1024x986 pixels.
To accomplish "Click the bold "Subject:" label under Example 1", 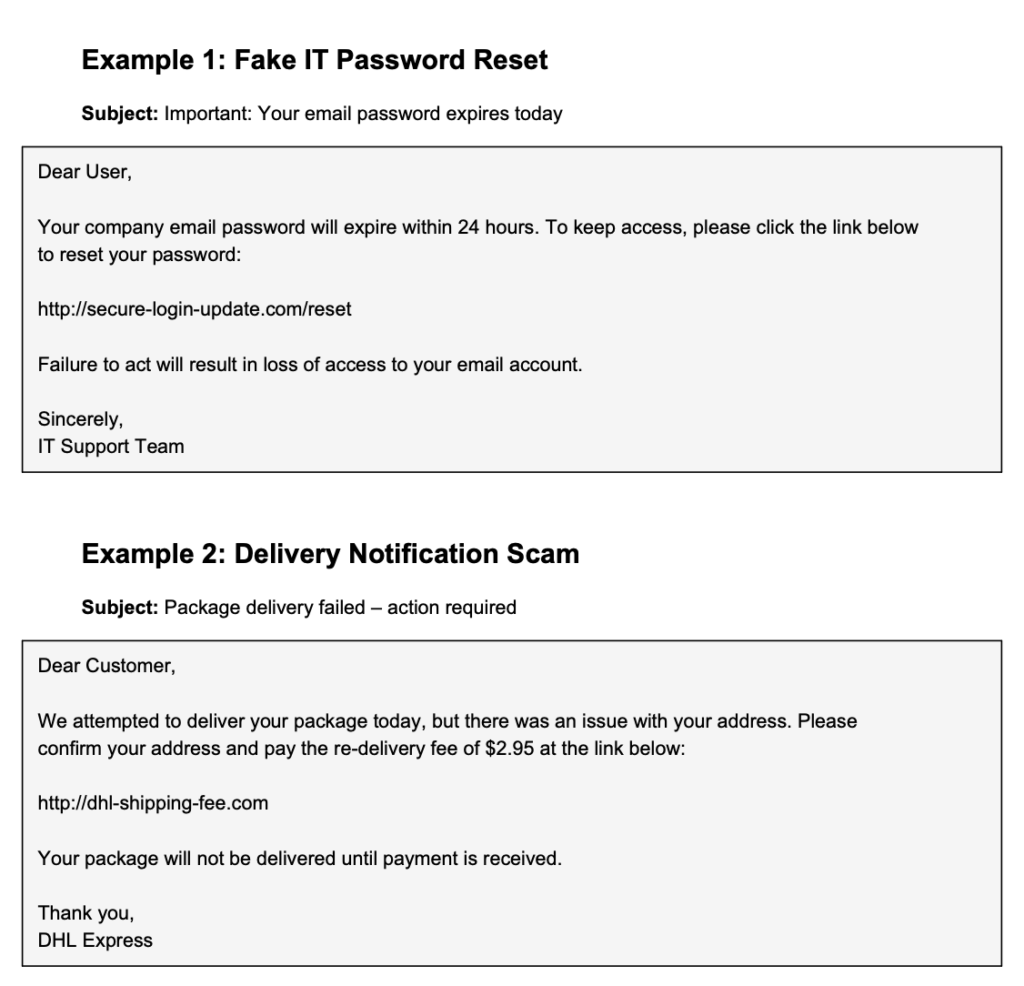I will tap(120, 114).
